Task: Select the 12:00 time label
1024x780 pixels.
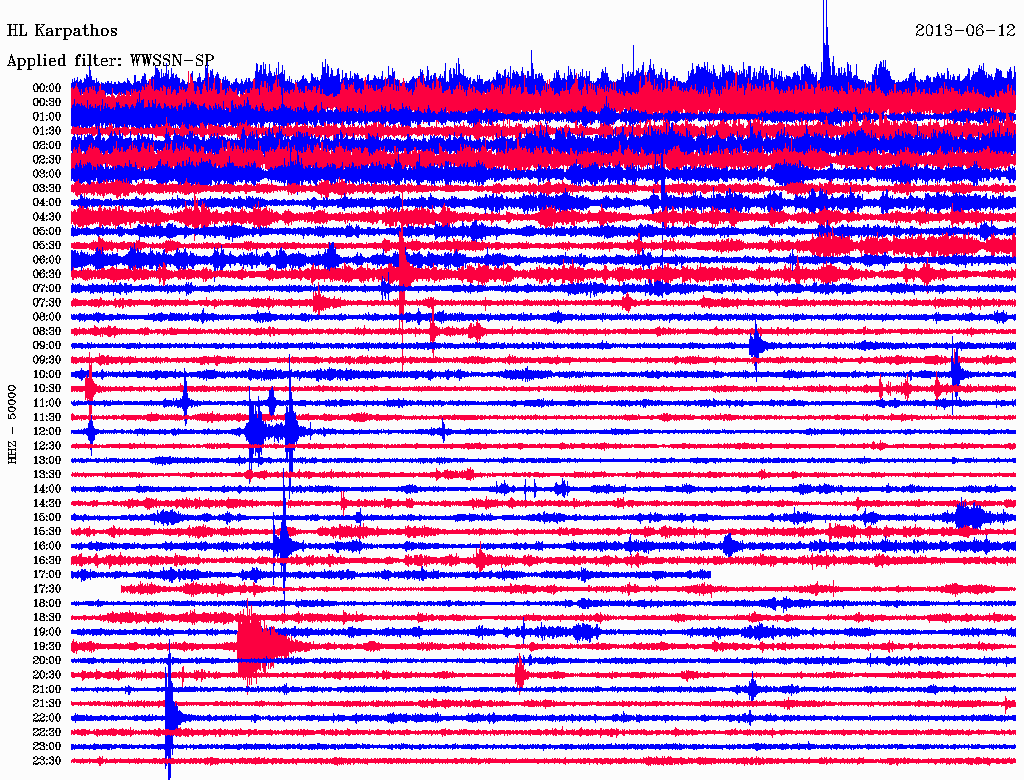Action: tap(47, 432)
